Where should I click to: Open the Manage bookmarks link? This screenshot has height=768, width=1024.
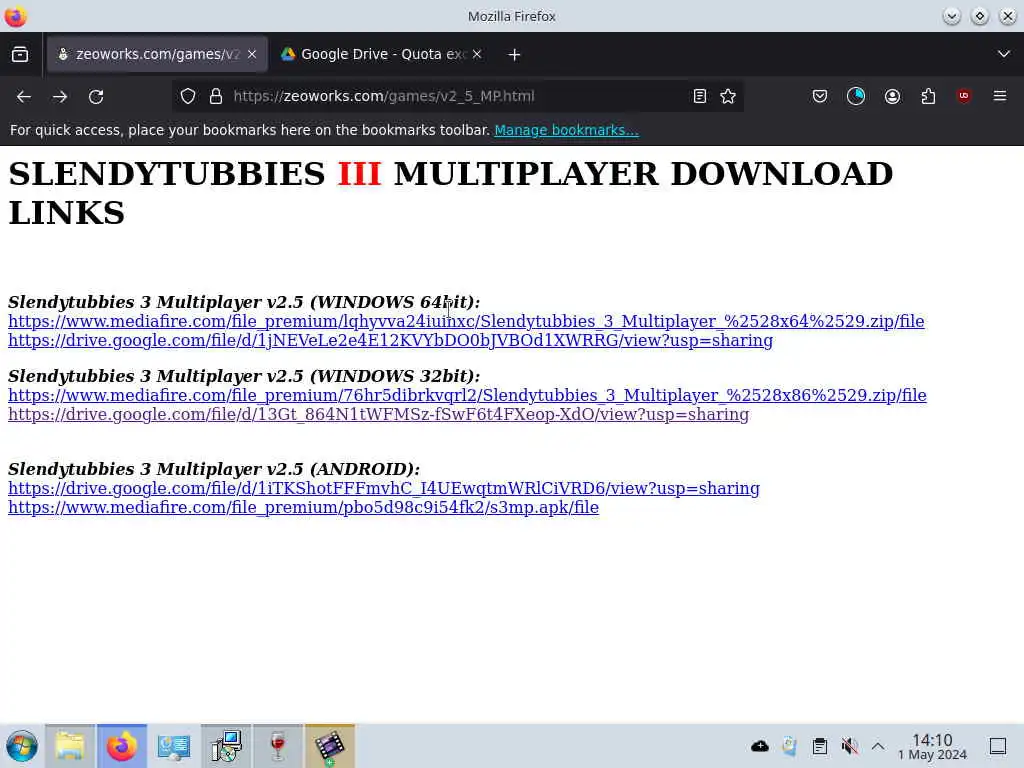[x=566, y=130]
